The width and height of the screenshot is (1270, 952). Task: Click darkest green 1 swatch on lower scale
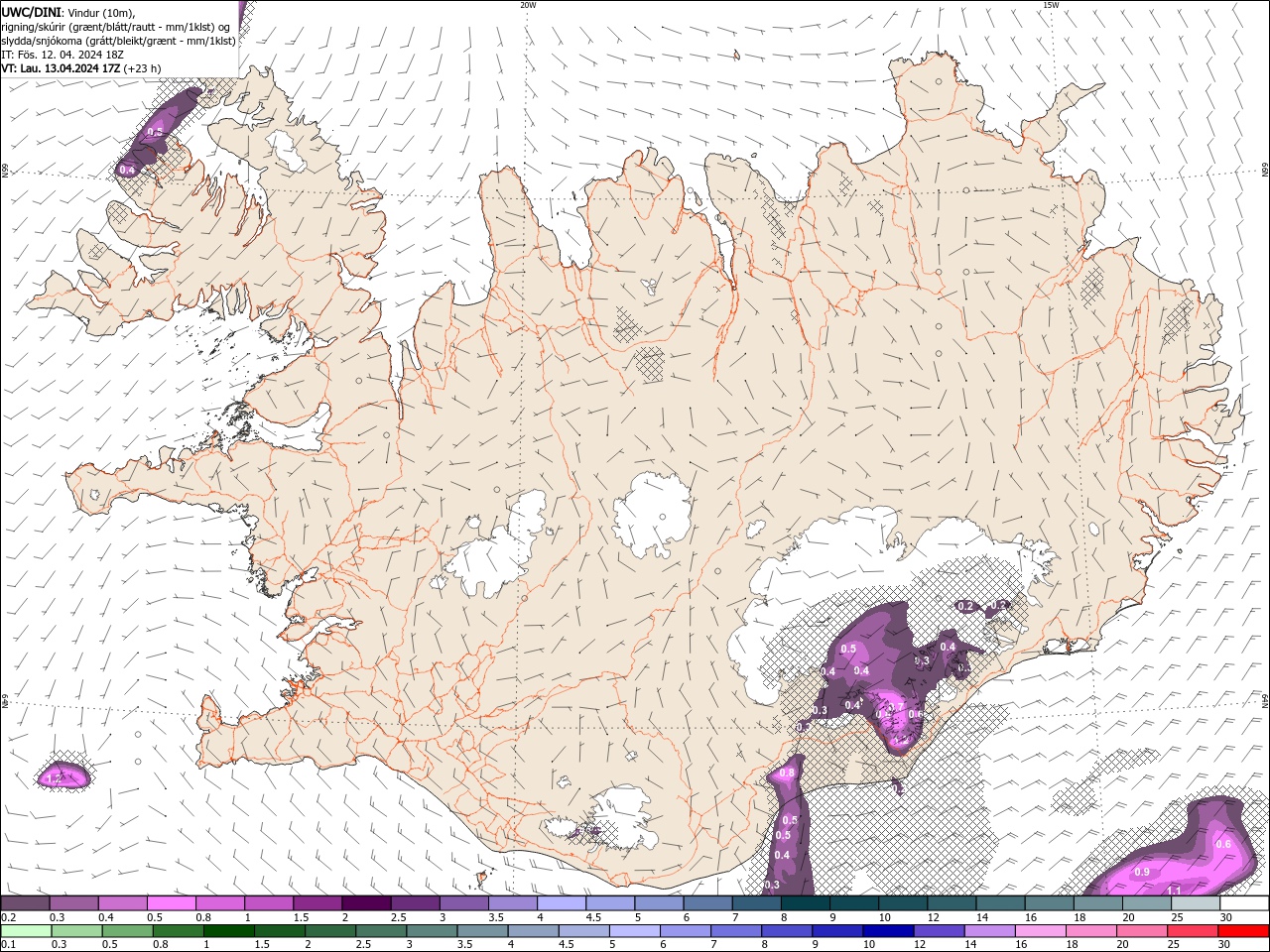[x=228, y=931]
